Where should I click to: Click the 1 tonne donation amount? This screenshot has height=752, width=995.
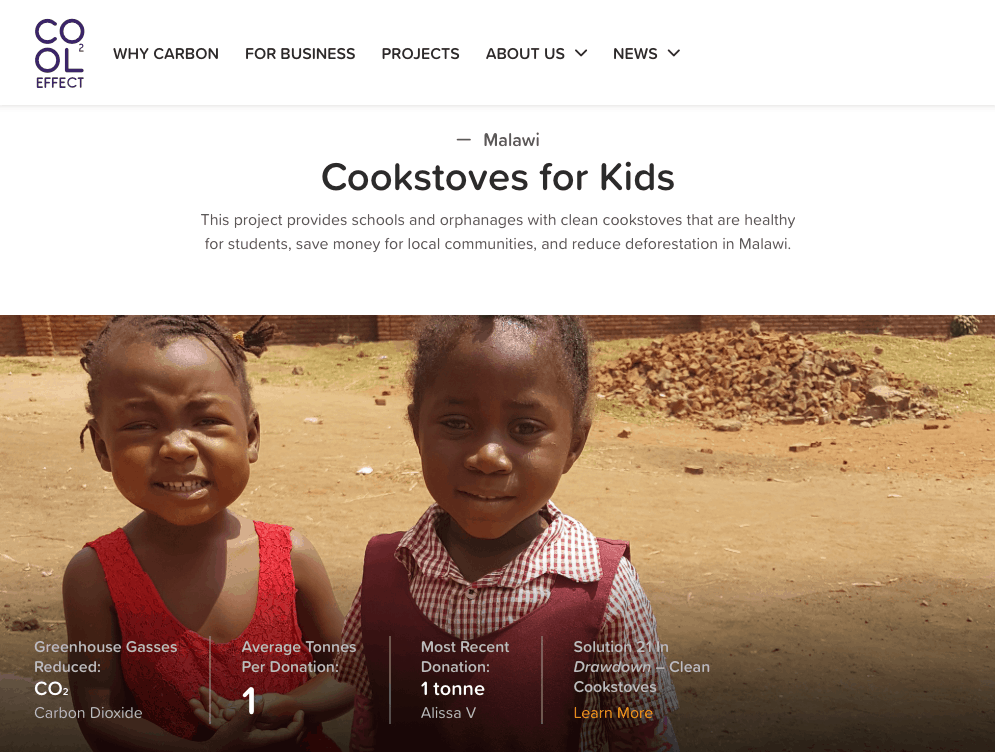pos(452,689)
